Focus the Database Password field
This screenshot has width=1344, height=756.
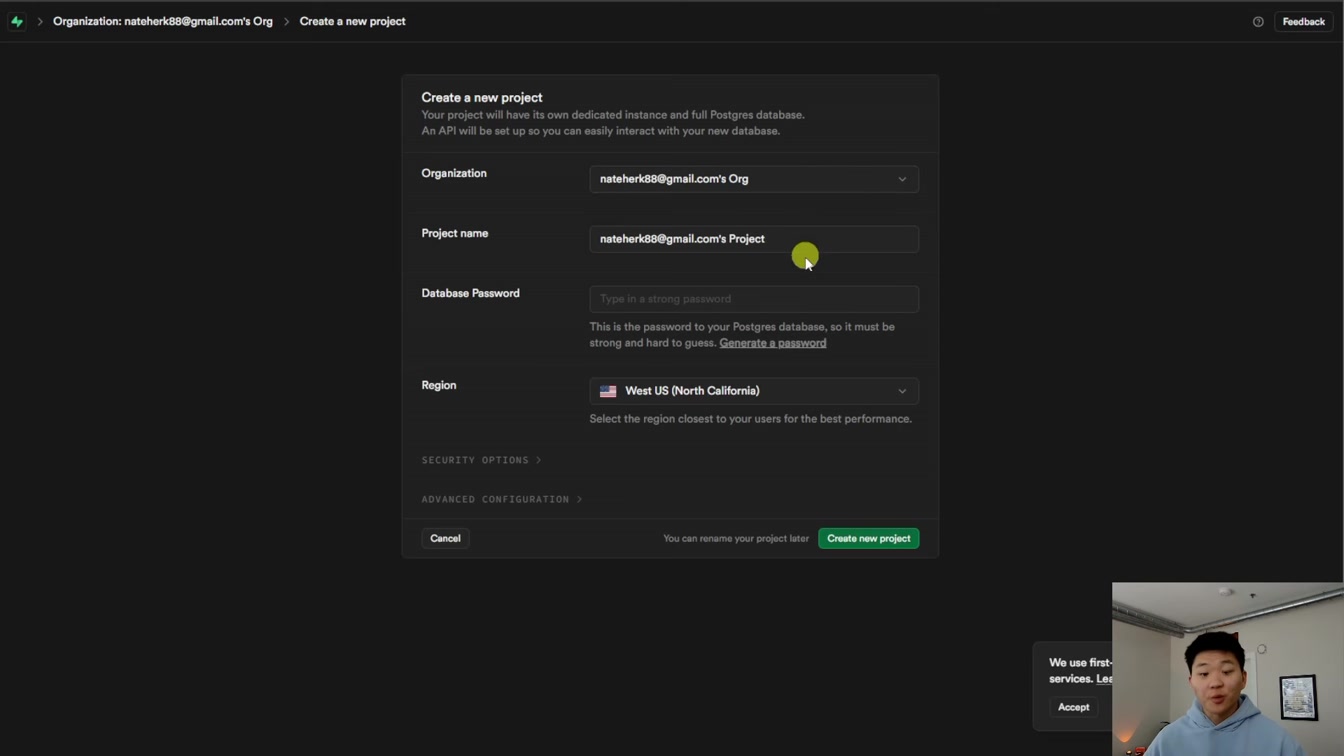click(x=754, y=299)
